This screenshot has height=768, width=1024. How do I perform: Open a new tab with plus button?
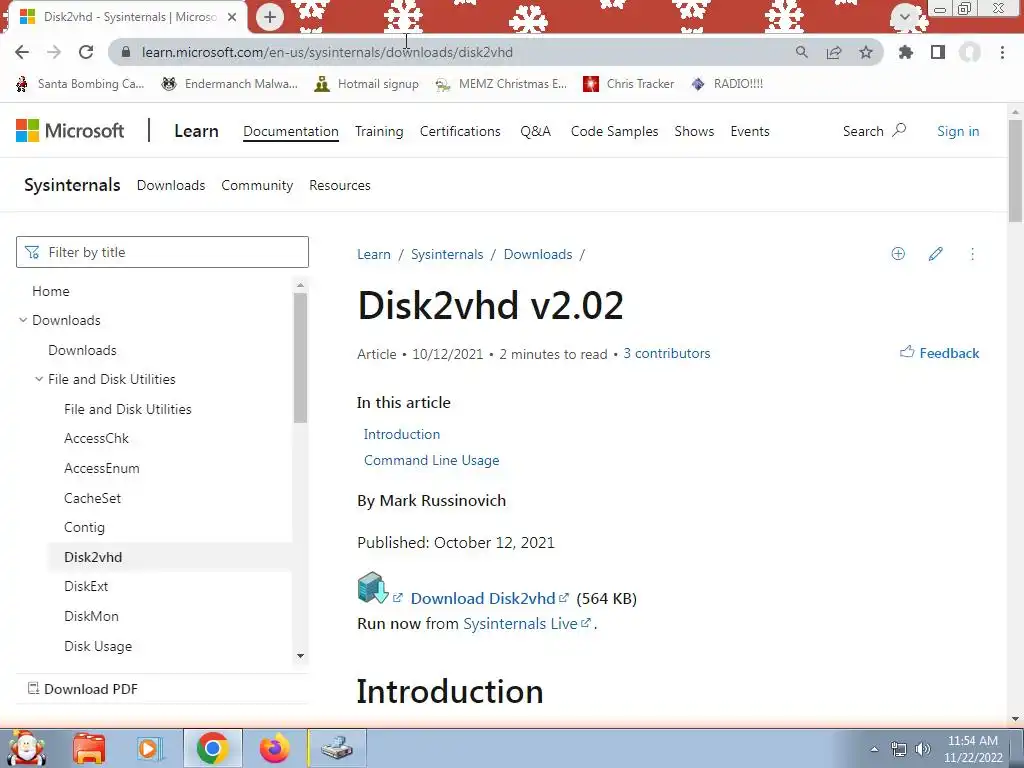(270, 17)
